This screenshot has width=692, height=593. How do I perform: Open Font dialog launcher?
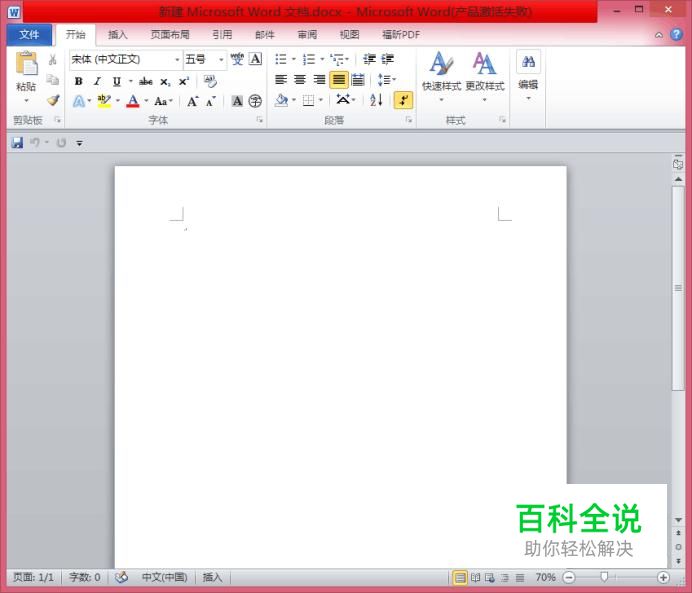pos(260,120)
